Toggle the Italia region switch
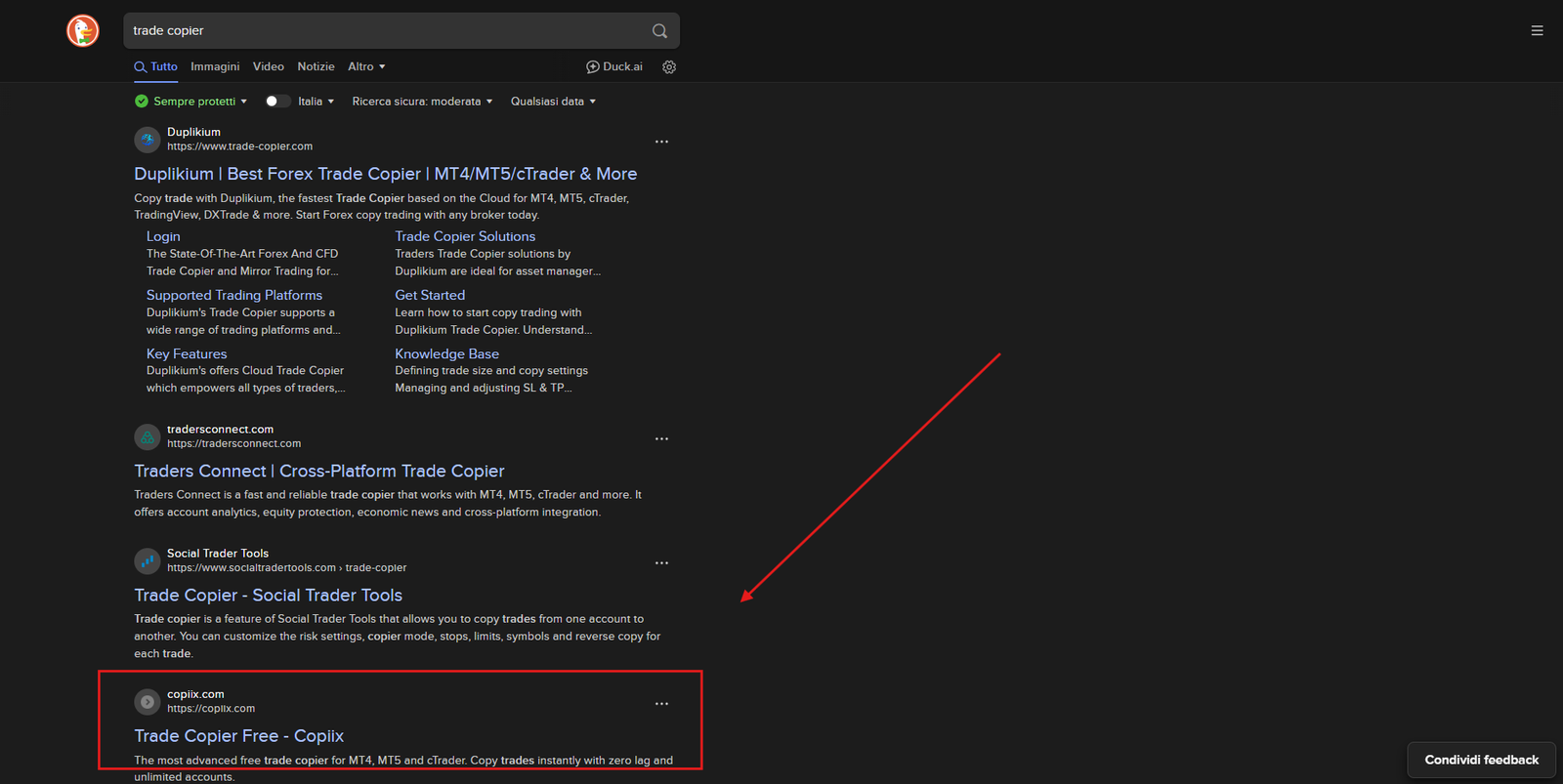Viewport: 1563px width, 784px height. click(x=277, y=102)
